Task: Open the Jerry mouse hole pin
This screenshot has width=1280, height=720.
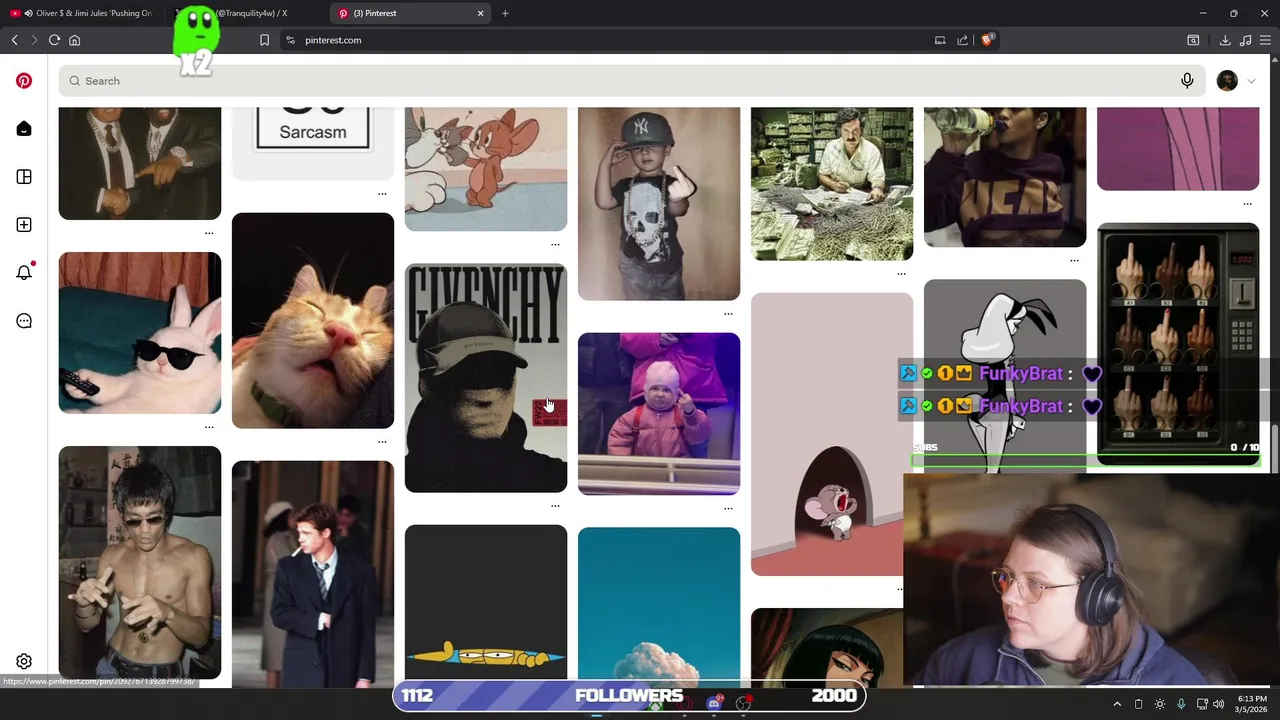Action: (832, 434)
